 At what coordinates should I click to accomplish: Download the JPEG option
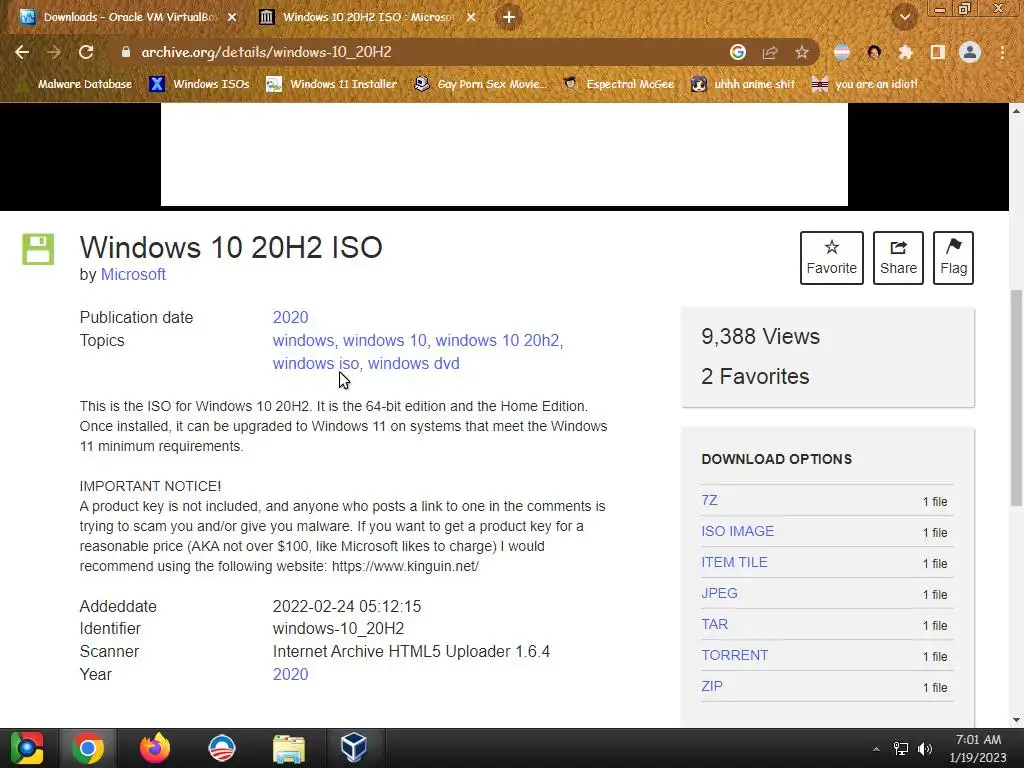[x=719, y=593]
